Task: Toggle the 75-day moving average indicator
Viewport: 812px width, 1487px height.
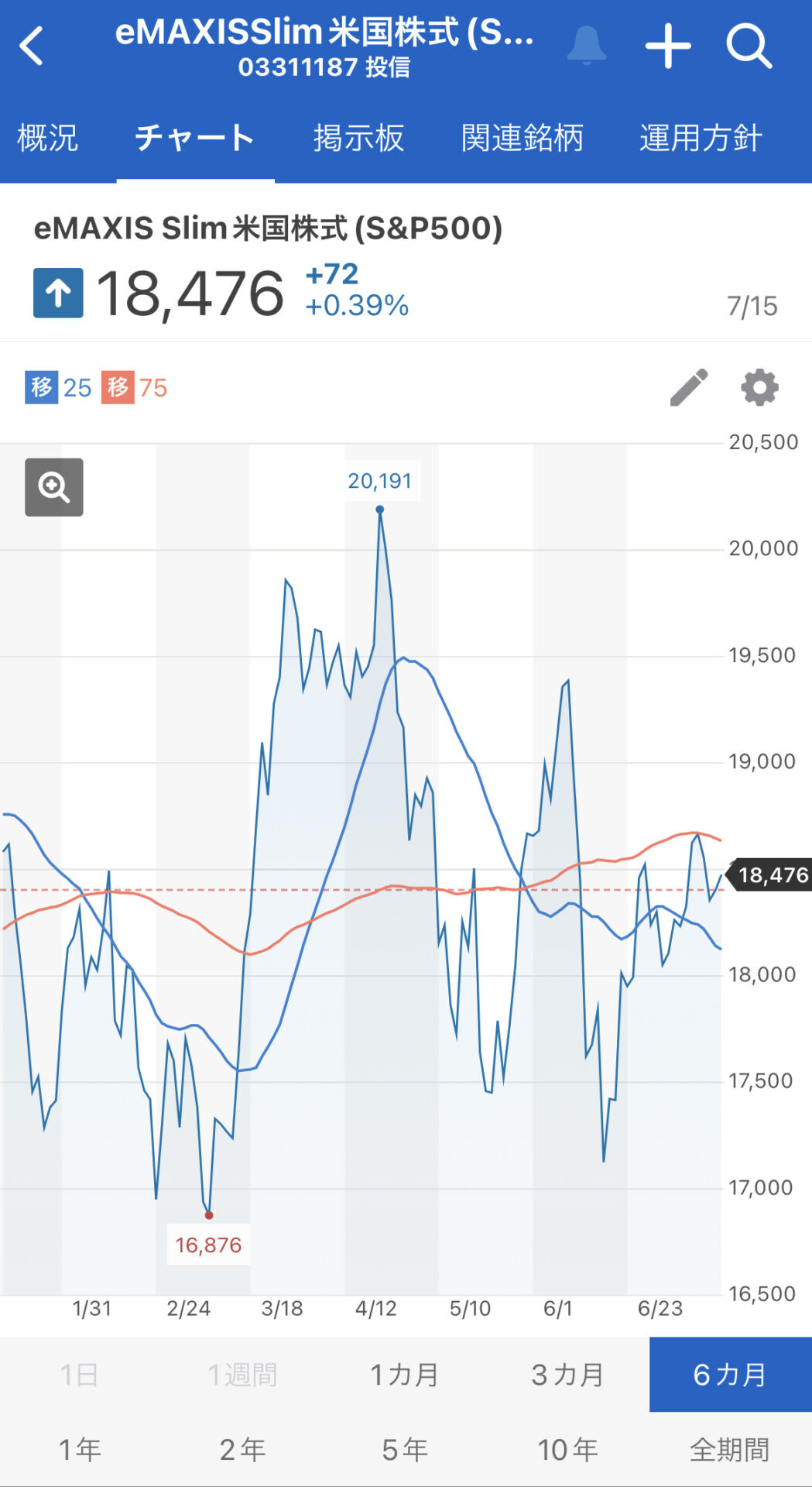Action: tap(135, 387)
